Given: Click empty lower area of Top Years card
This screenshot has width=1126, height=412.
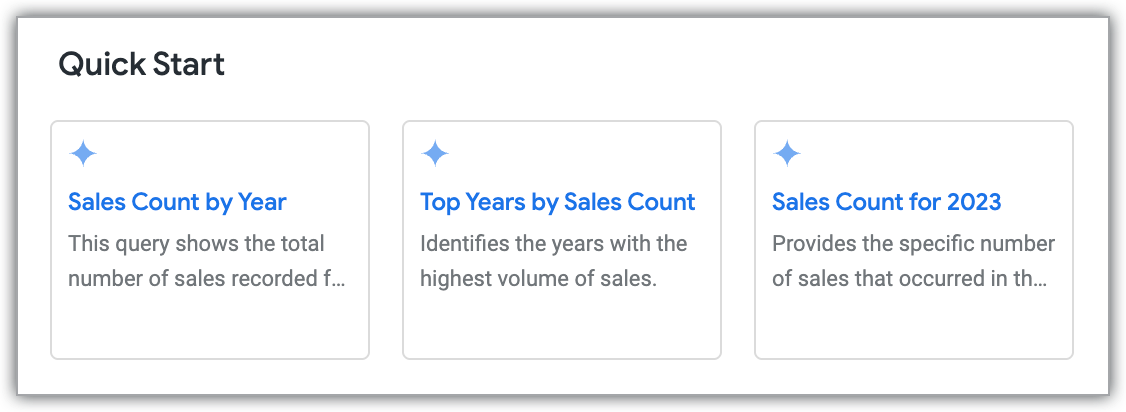Looking at the screenshot, I should tap(562, 327).
